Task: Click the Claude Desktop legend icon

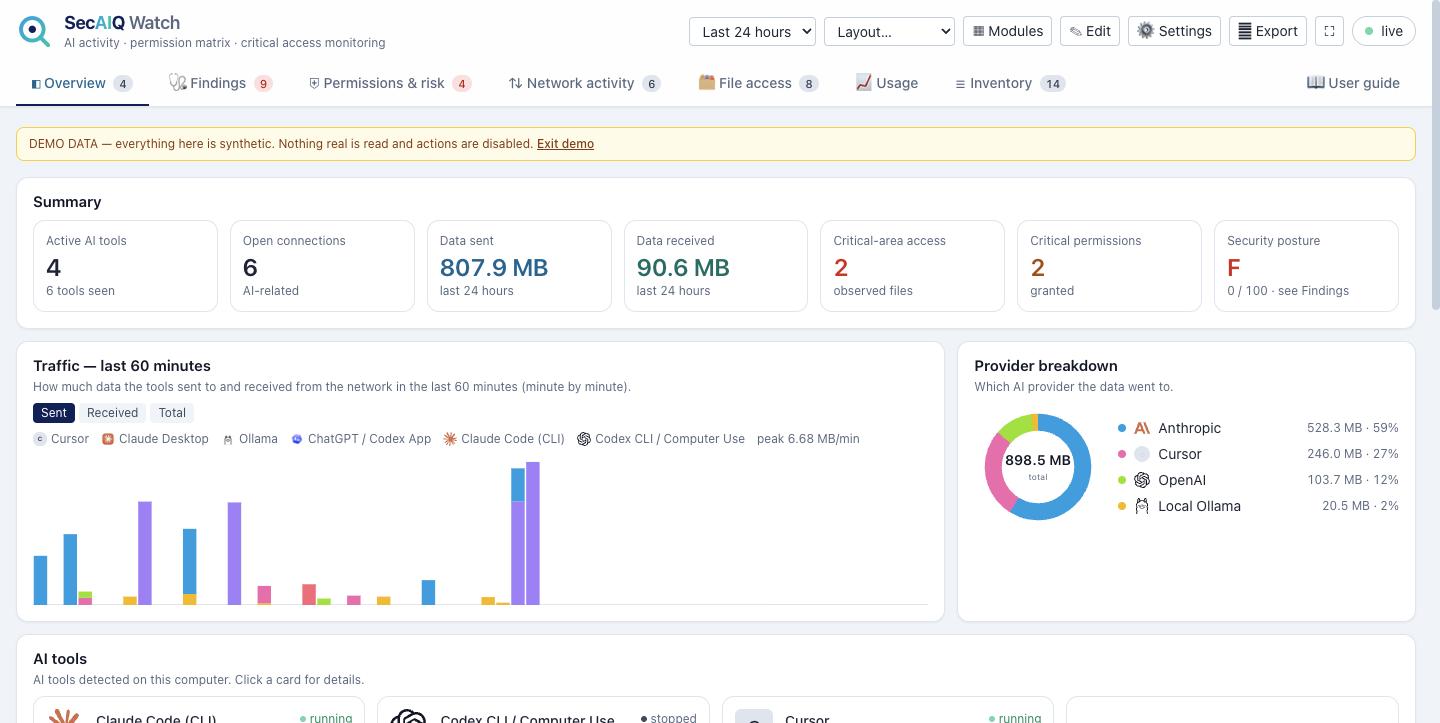Action: click(108, 439)
